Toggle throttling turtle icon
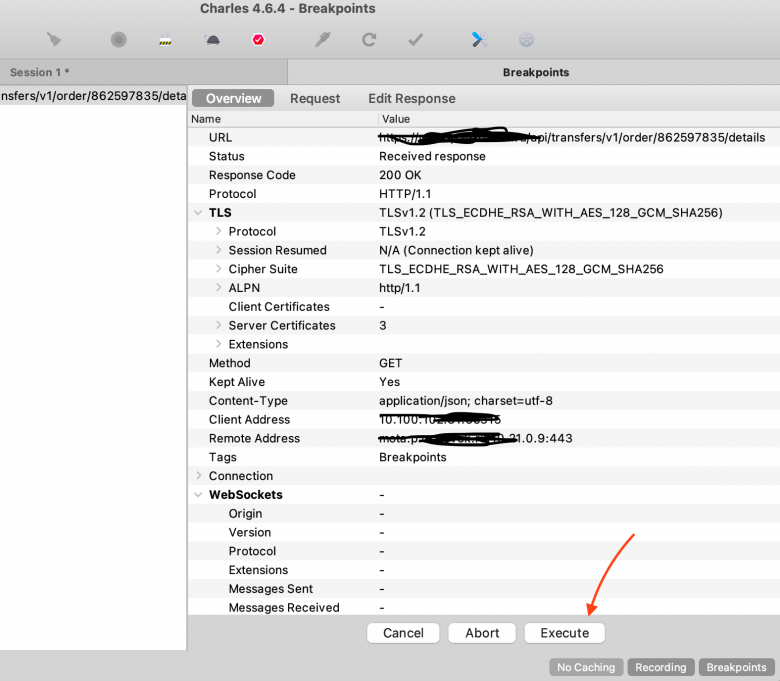 point(212,40)
